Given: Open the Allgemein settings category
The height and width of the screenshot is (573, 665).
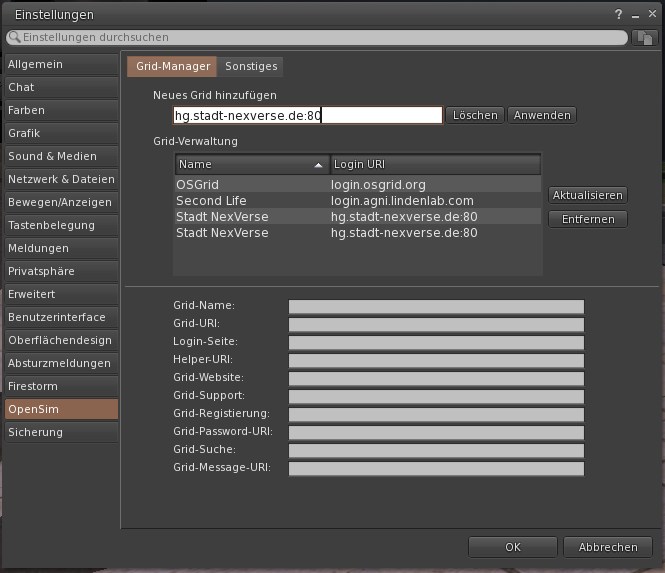Looking at the screenshot, I should point(62,64).
